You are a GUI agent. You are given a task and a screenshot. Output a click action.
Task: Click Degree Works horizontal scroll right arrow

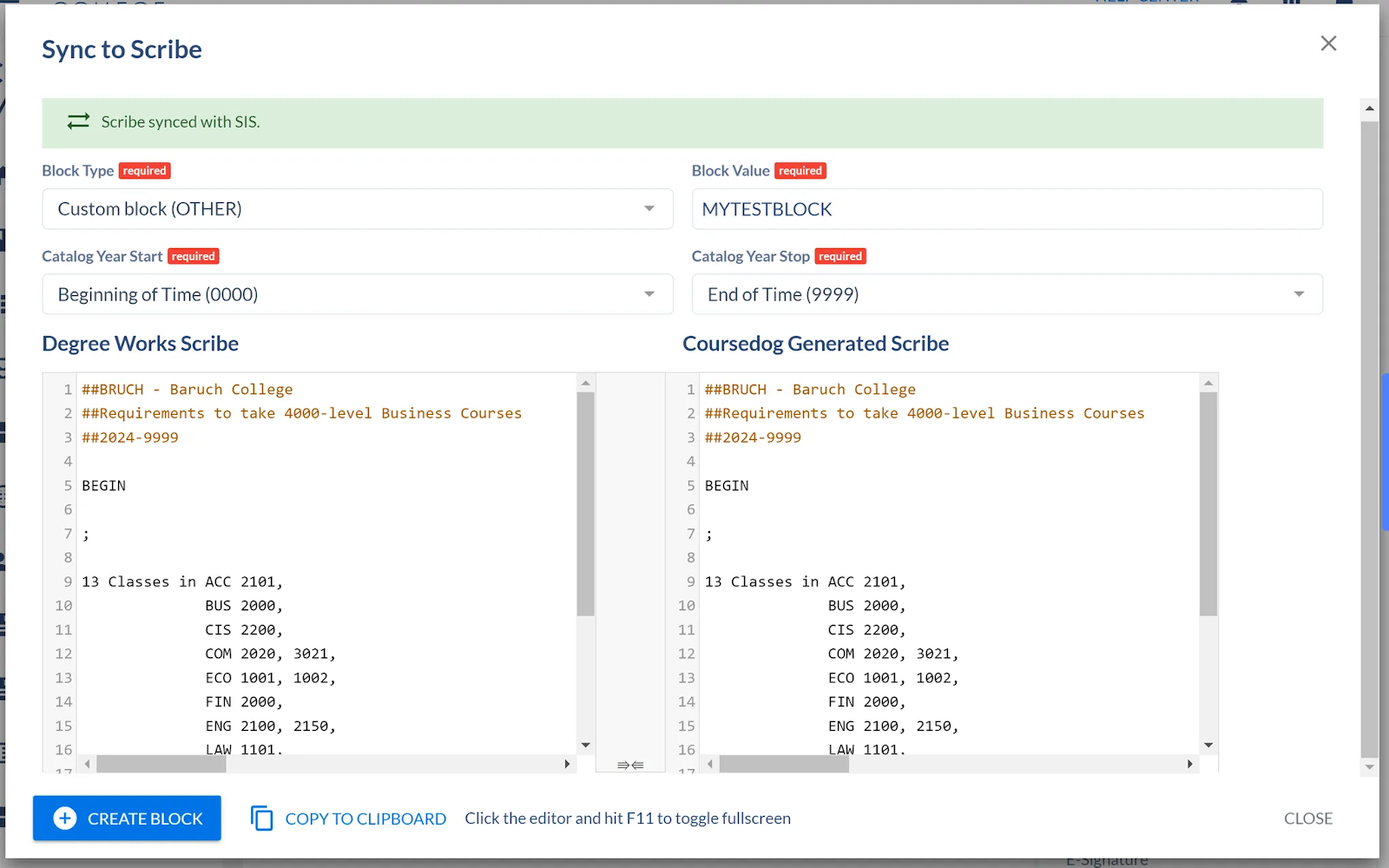click(x=567, y=764)
